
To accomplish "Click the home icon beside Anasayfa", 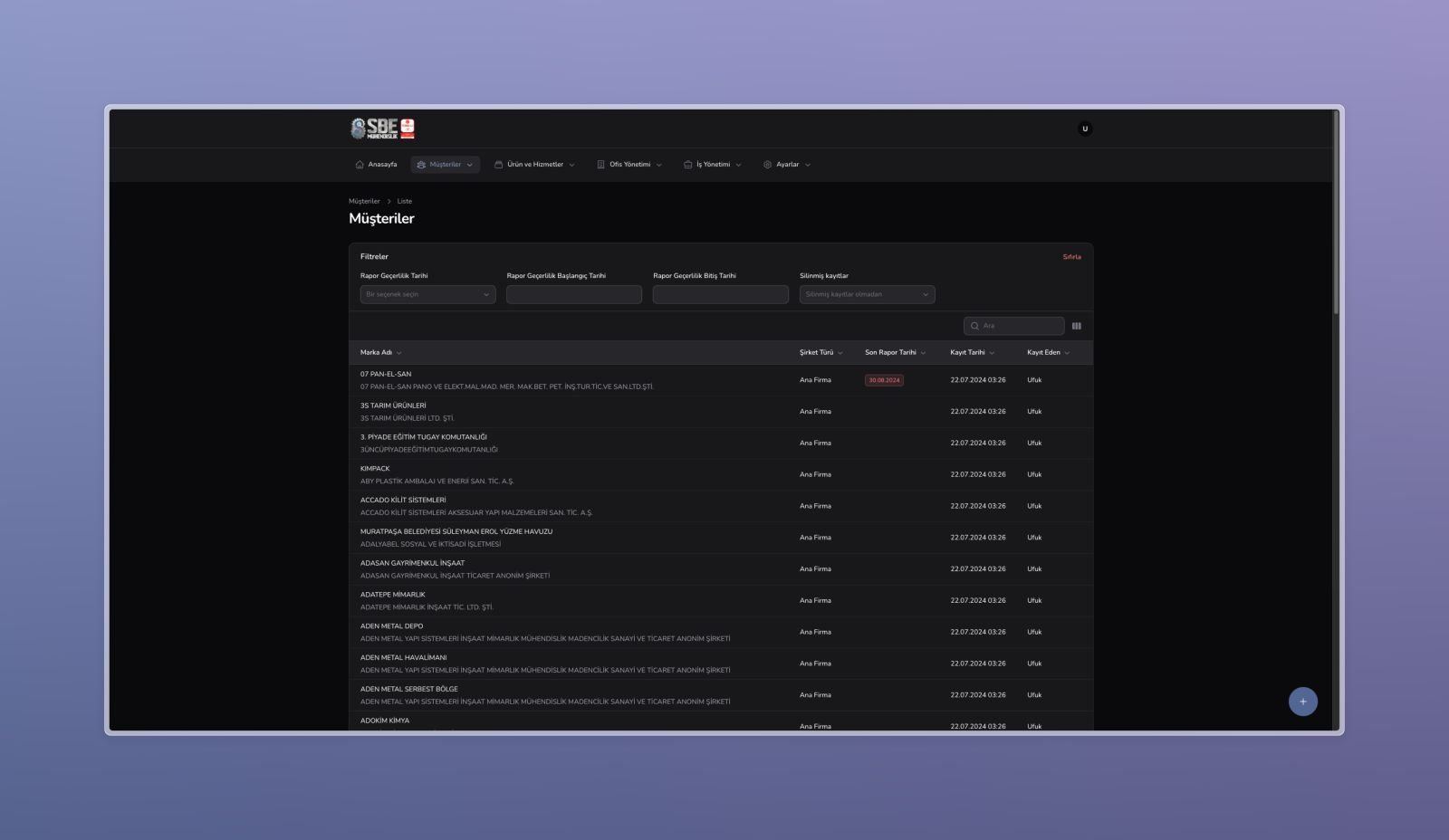I will tap(360, 165).
